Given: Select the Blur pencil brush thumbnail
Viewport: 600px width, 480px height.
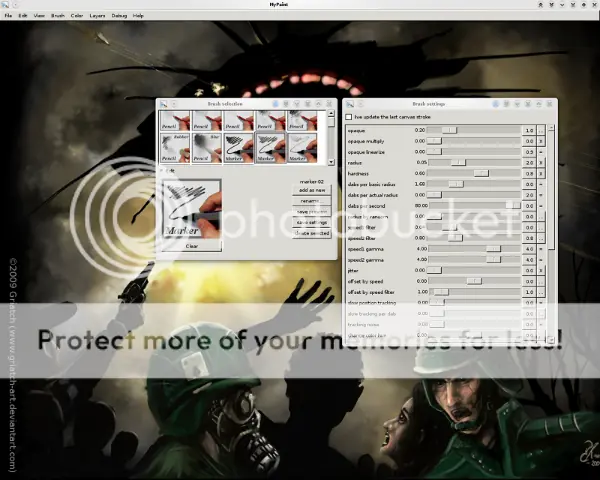Looking at the screenshot, I should (207, 148).
